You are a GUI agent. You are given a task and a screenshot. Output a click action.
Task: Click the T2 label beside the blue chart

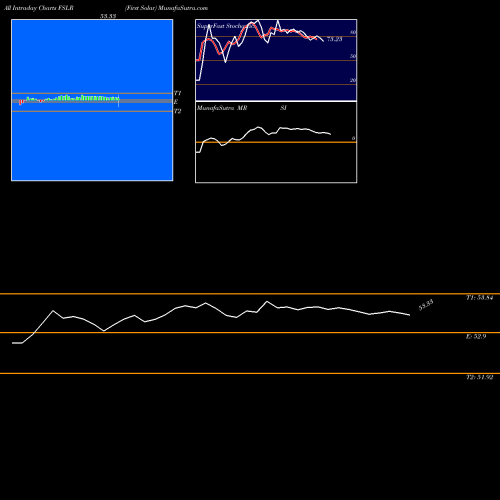[x=177, y=111]
